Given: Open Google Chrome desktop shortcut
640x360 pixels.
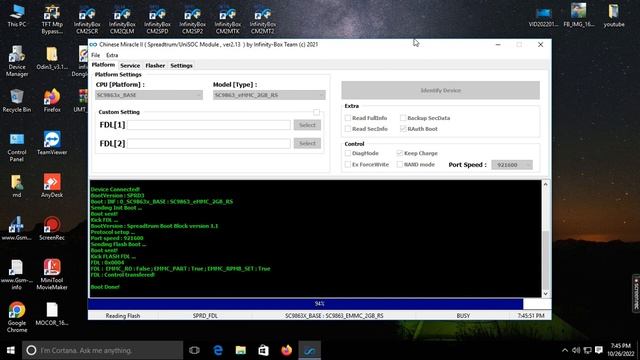Looking at the screenshot, I should (x=17, y=317).
